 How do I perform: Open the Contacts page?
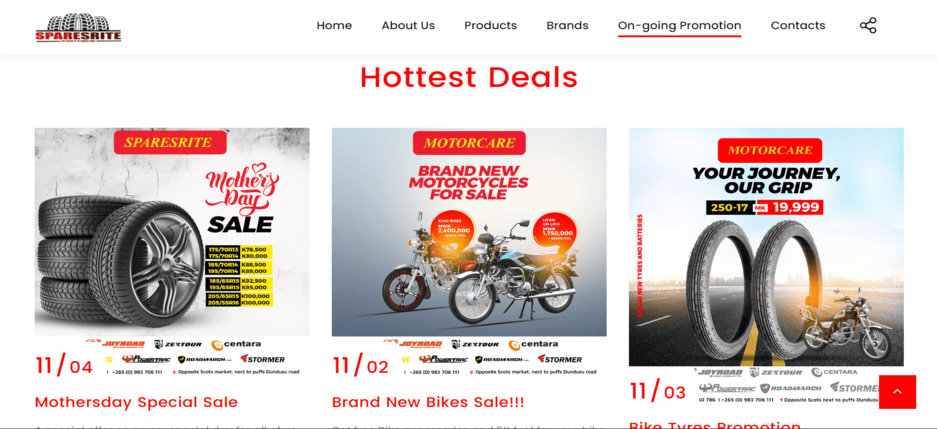798,26
